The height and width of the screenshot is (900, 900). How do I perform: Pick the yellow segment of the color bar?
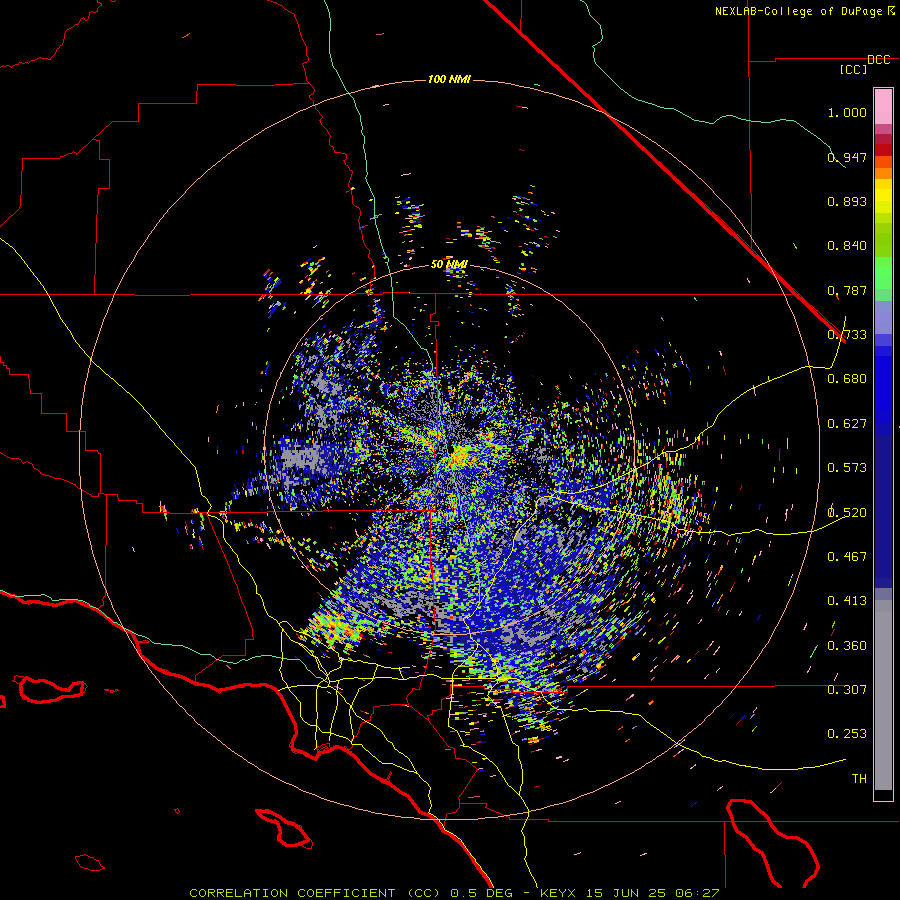tap(883, 196)
